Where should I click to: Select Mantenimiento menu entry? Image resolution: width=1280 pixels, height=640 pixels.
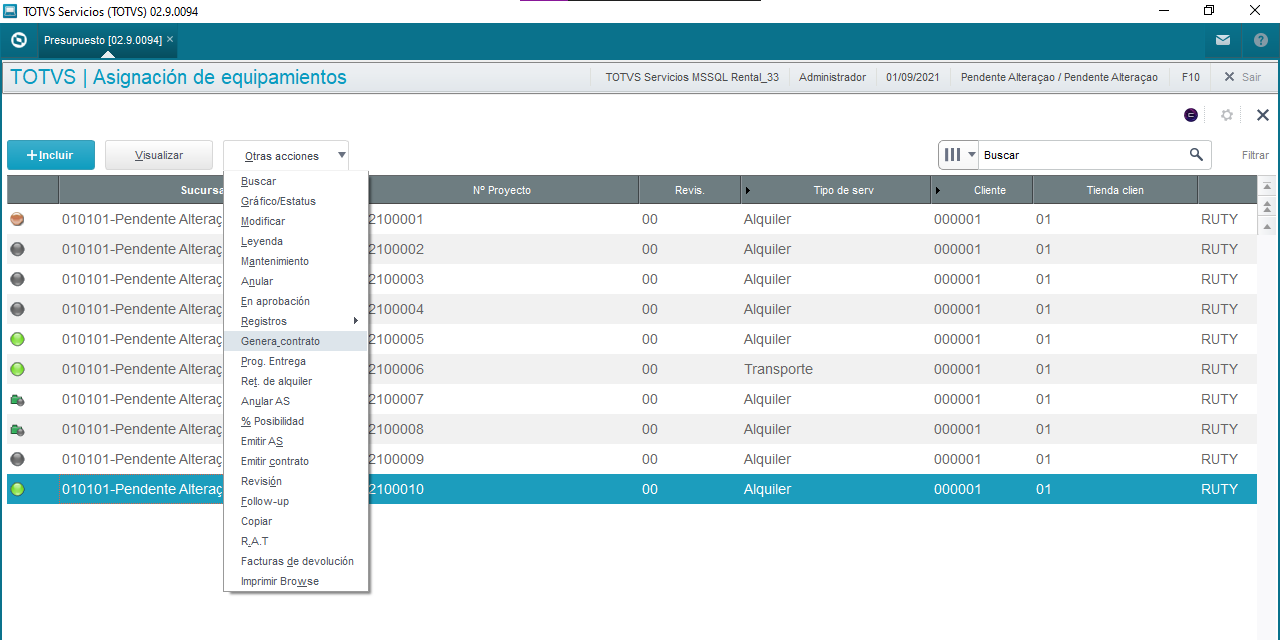tap(296, 261)
